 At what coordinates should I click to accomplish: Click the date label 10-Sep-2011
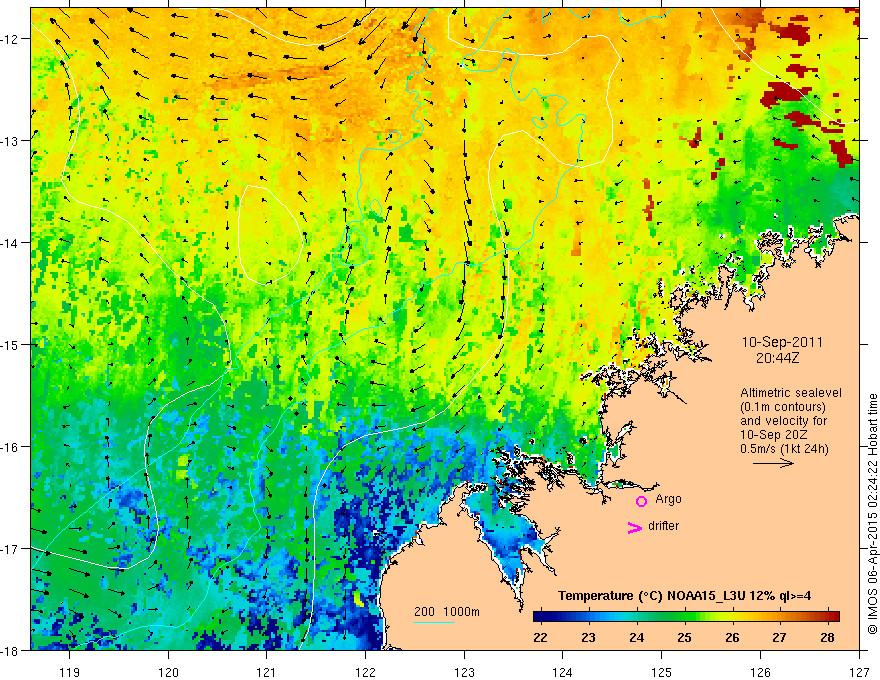[782, 342]
